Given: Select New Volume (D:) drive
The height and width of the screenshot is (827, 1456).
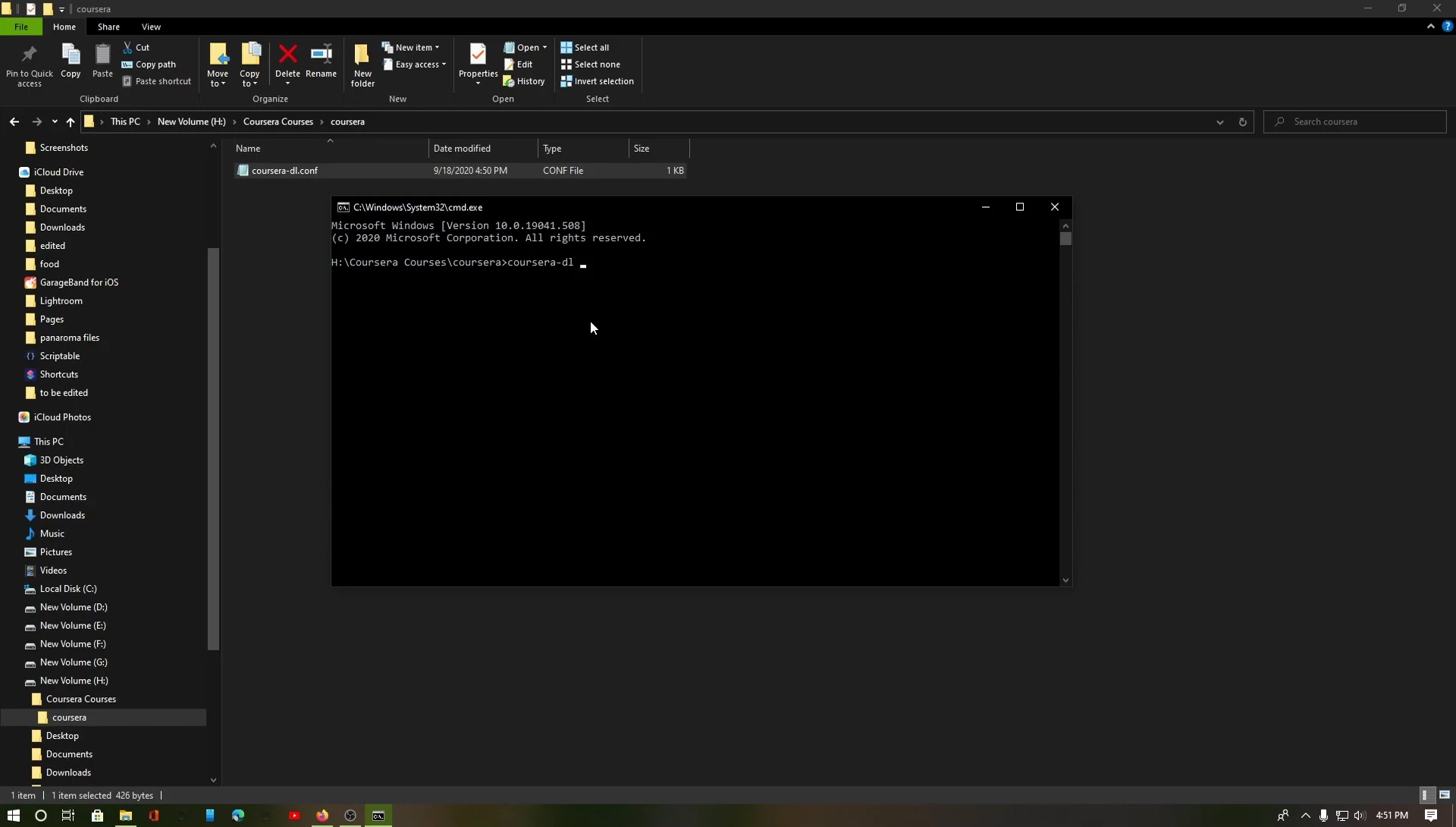Looking at the screenshot, I should [x=74, y=608].
